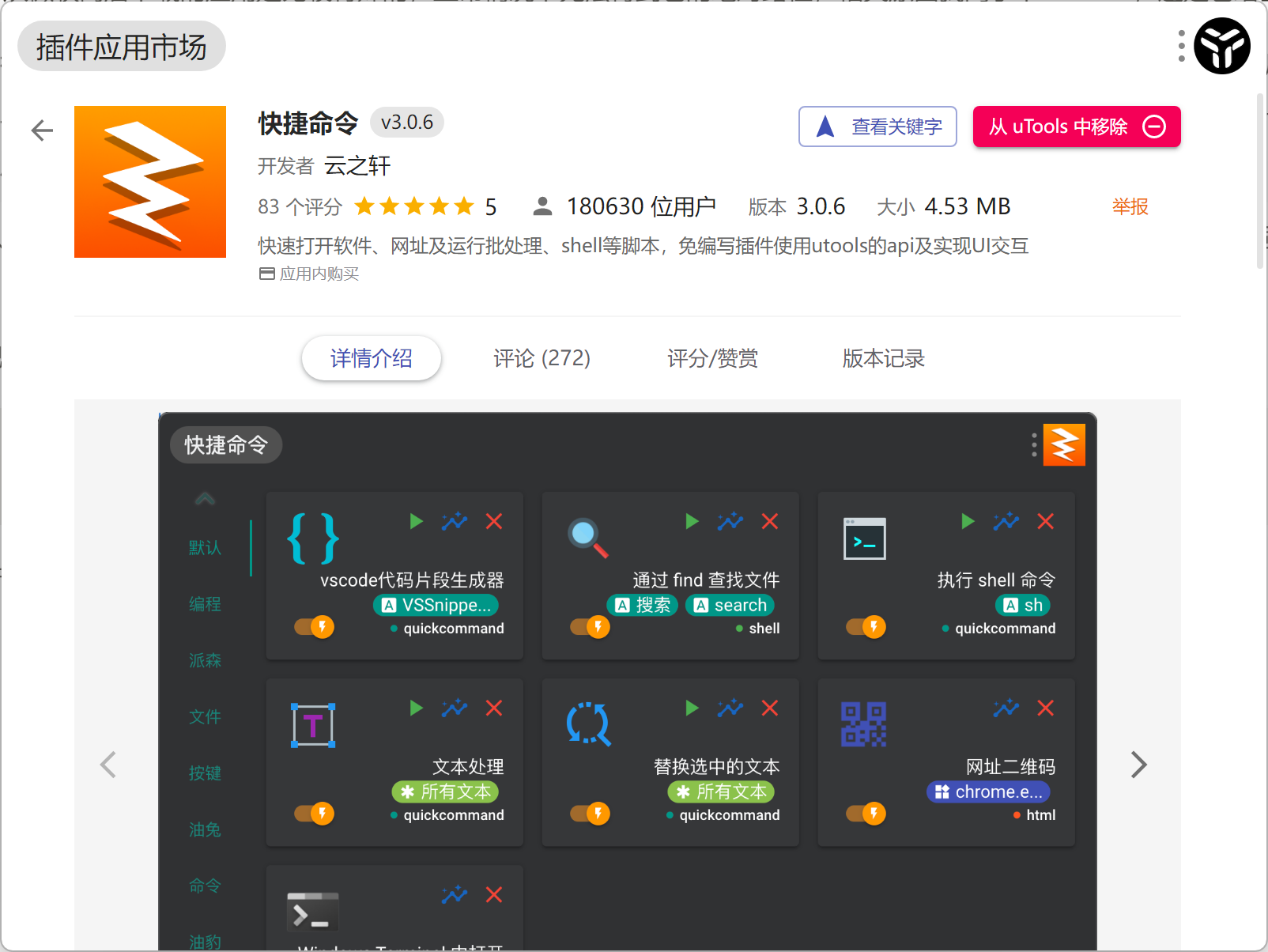Viewport: 1268px width, 952px height.
Task: Click the 举报 report link
Action: click(1130, 207)
